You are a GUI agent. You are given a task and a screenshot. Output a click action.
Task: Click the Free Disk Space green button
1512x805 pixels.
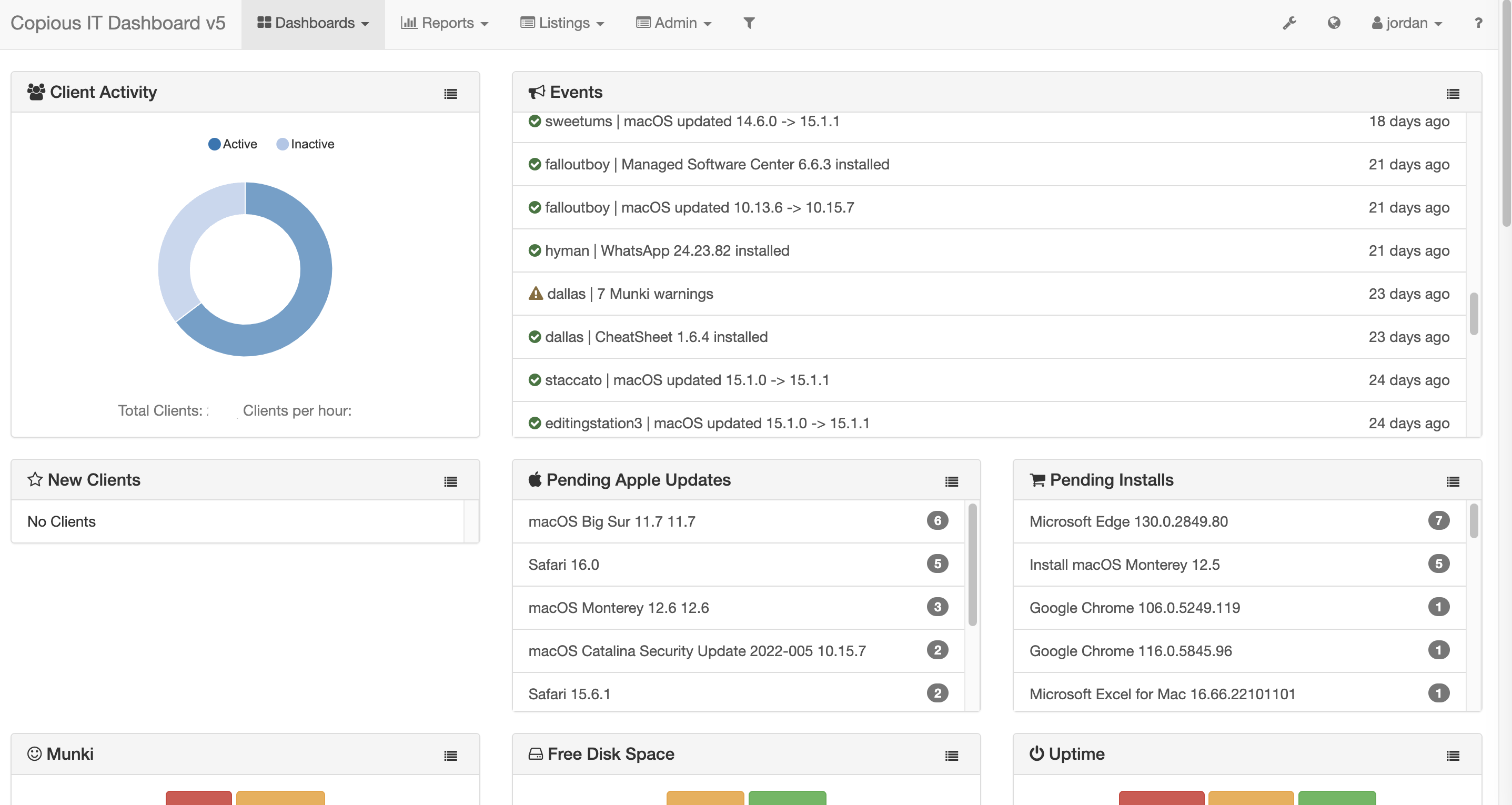pyautogui.click(x=787, y=798)
